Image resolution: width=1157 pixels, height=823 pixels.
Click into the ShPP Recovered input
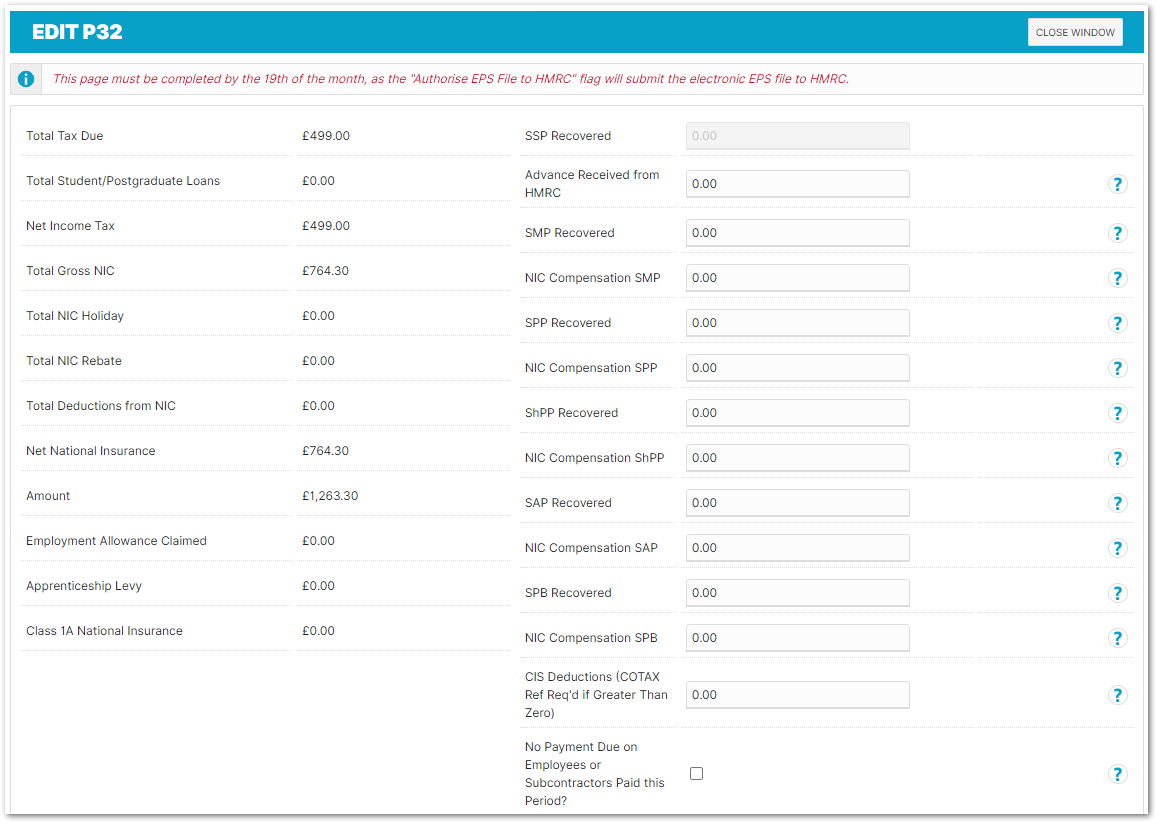(x=797, y=413)
